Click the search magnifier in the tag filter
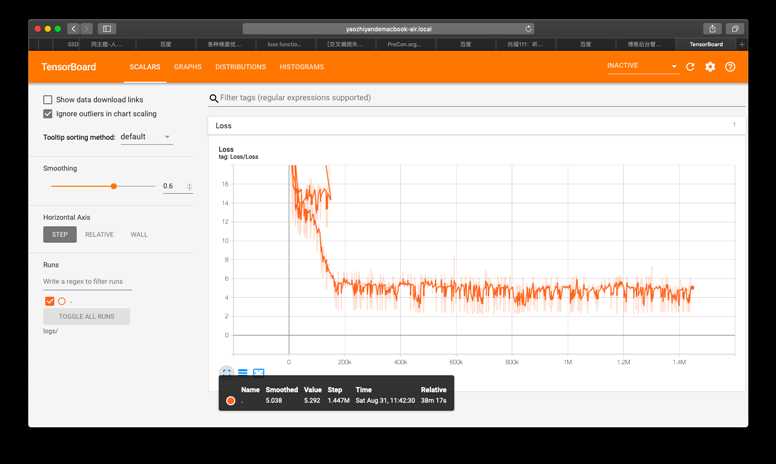The height and width of the screenshot is (464, 776). [x=213, y=98]
